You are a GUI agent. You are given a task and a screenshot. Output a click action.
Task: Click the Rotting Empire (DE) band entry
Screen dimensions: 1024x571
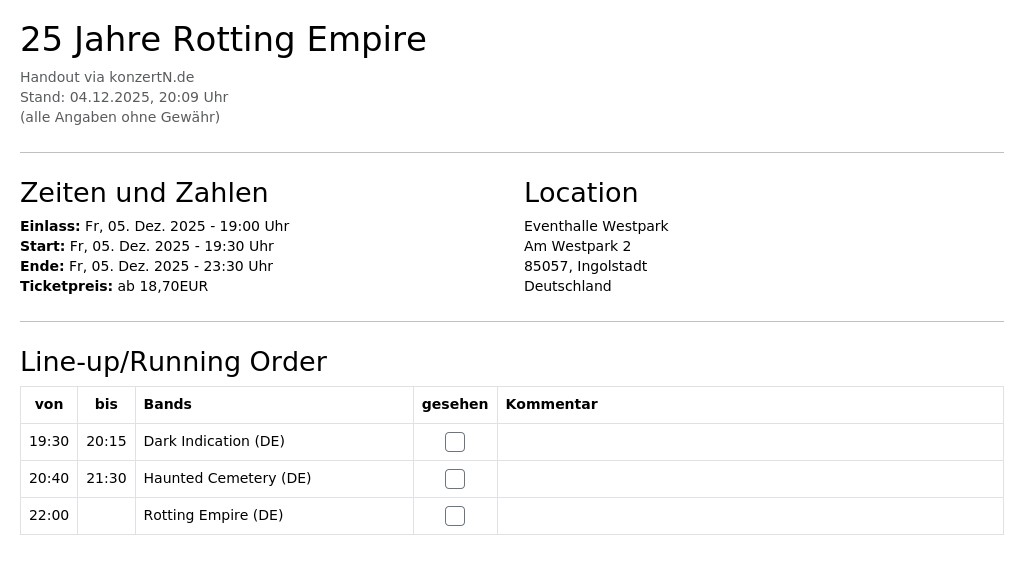coord(214,515)
